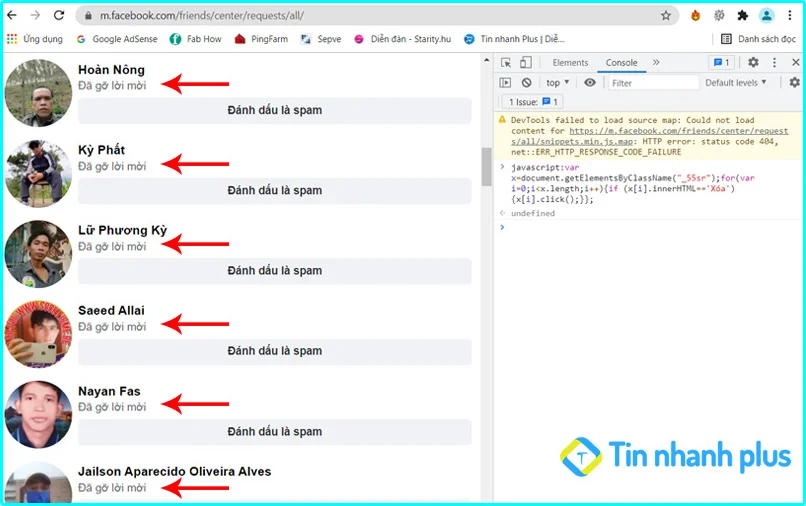Switch to the Elements tab
Image resolution: width=806 pixels, height=506 pixels.
coord(570,63)
